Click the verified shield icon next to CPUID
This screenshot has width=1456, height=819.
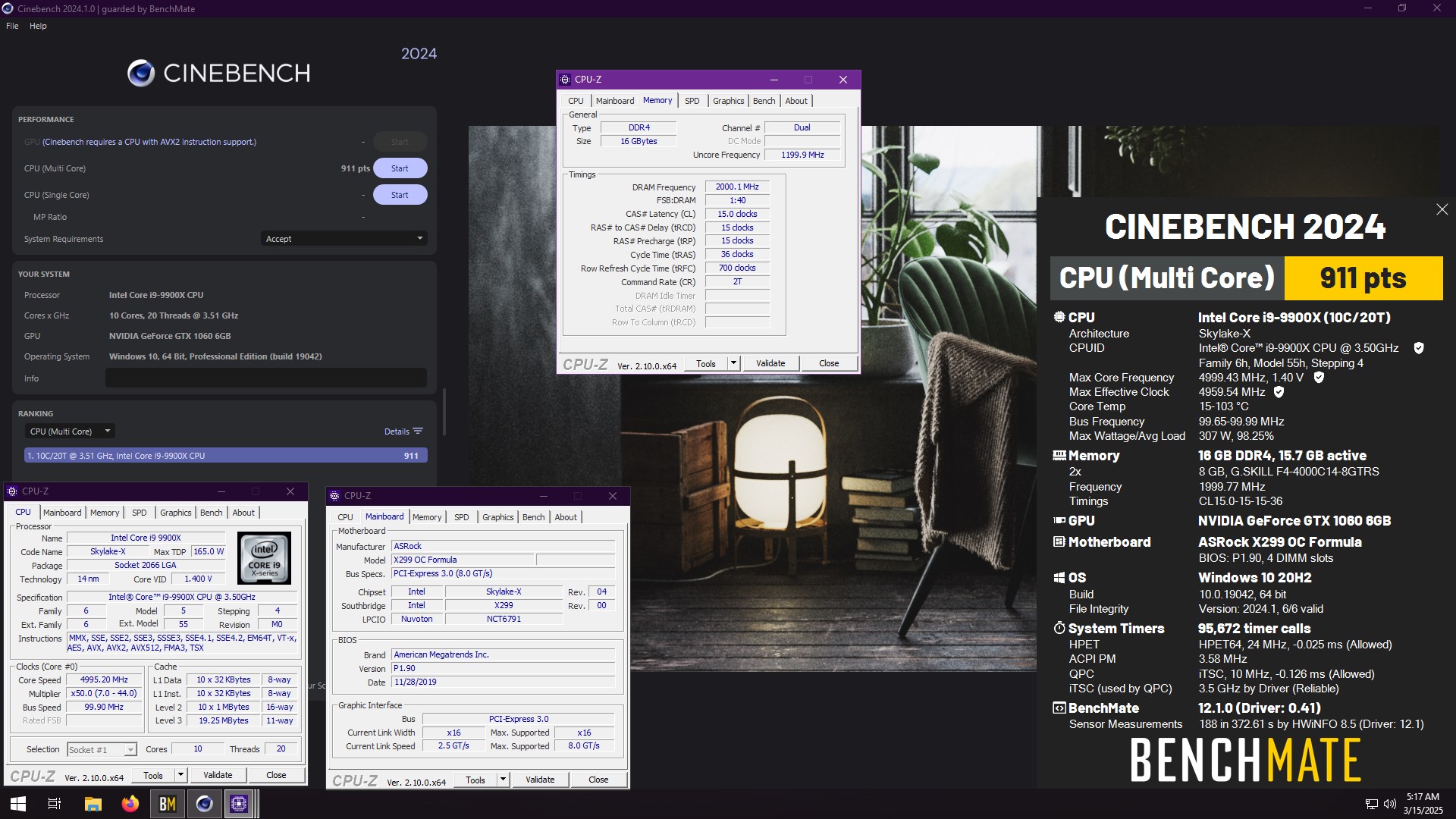tap(1418, 348)
